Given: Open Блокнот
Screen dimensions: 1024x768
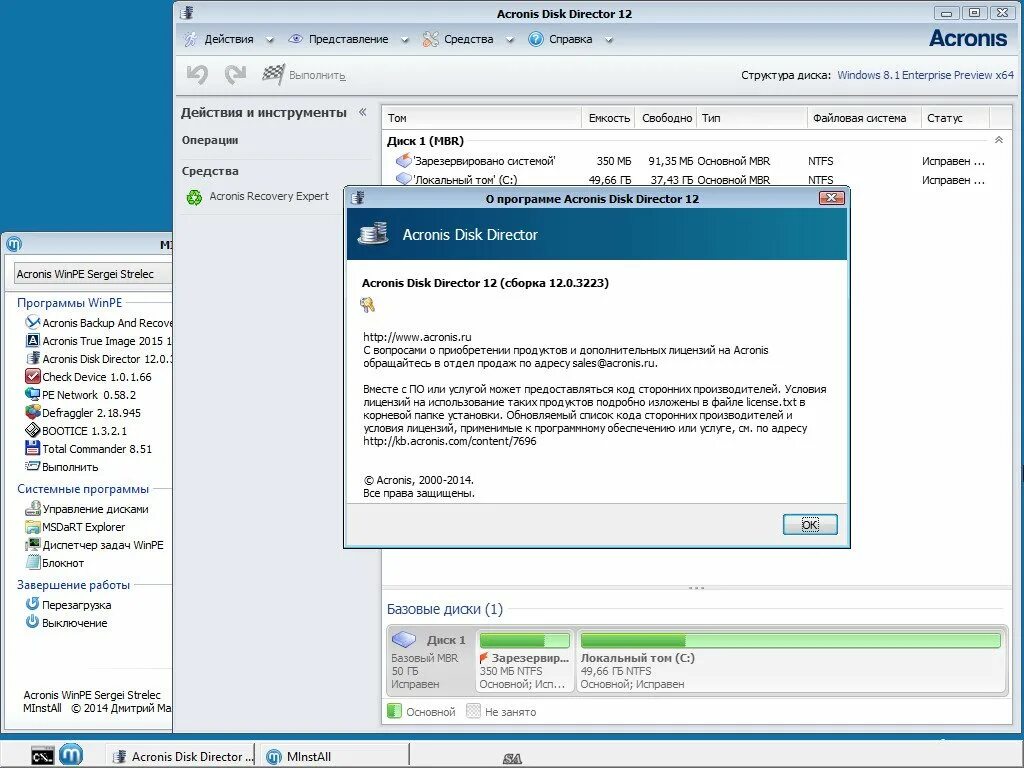Looking at the screenshot, I should (x=55, y=563).
